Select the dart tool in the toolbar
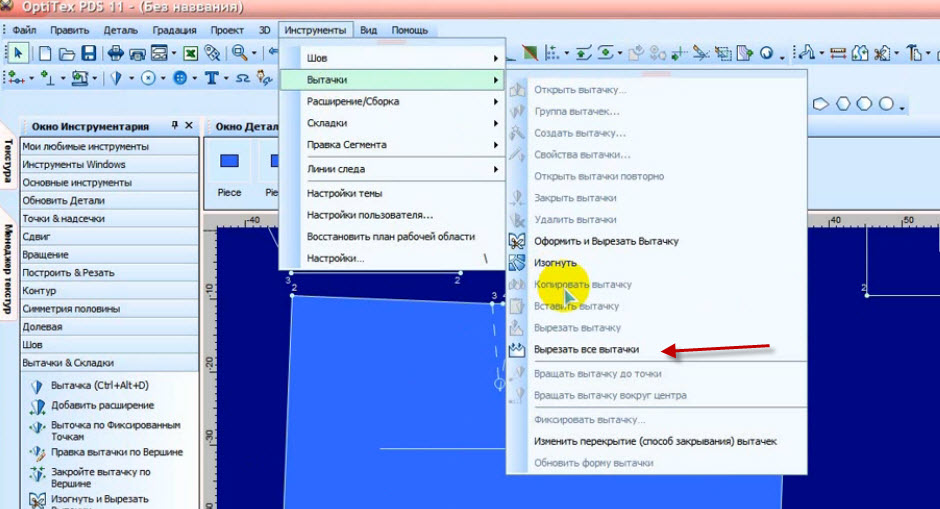Viewport: 940px width, 509px height. coord(116,78)
